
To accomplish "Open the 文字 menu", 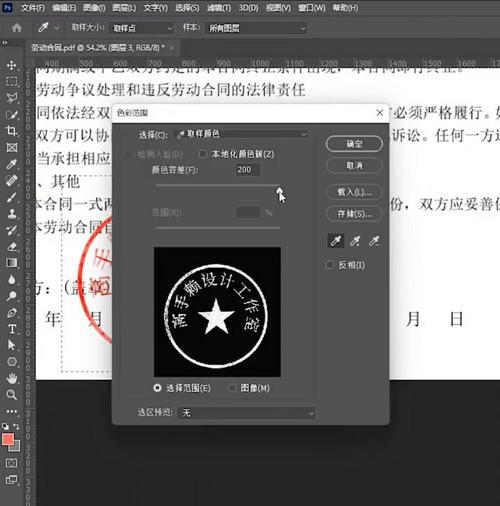I will (x=156, y=8).
